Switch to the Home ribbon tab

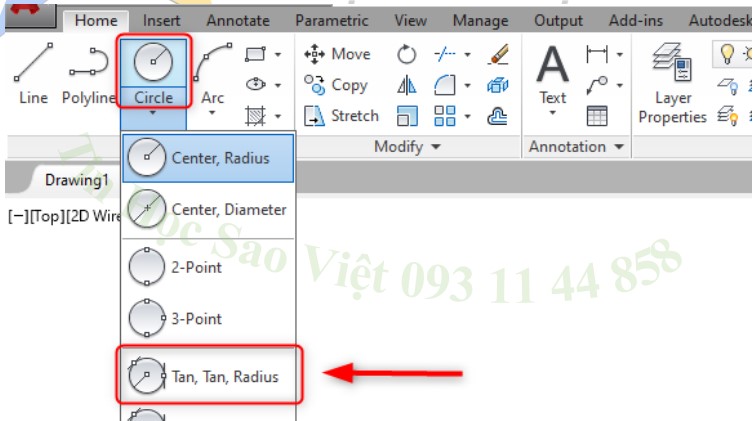96,21
